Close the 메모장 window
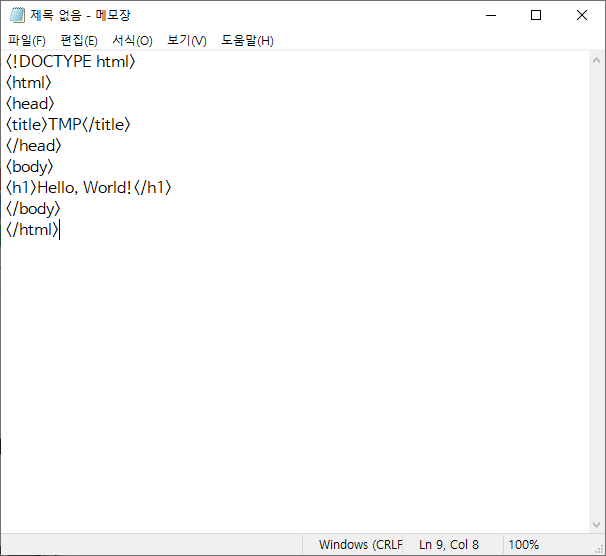This screenshot has height=556, width=606. (x=582, y=15)
